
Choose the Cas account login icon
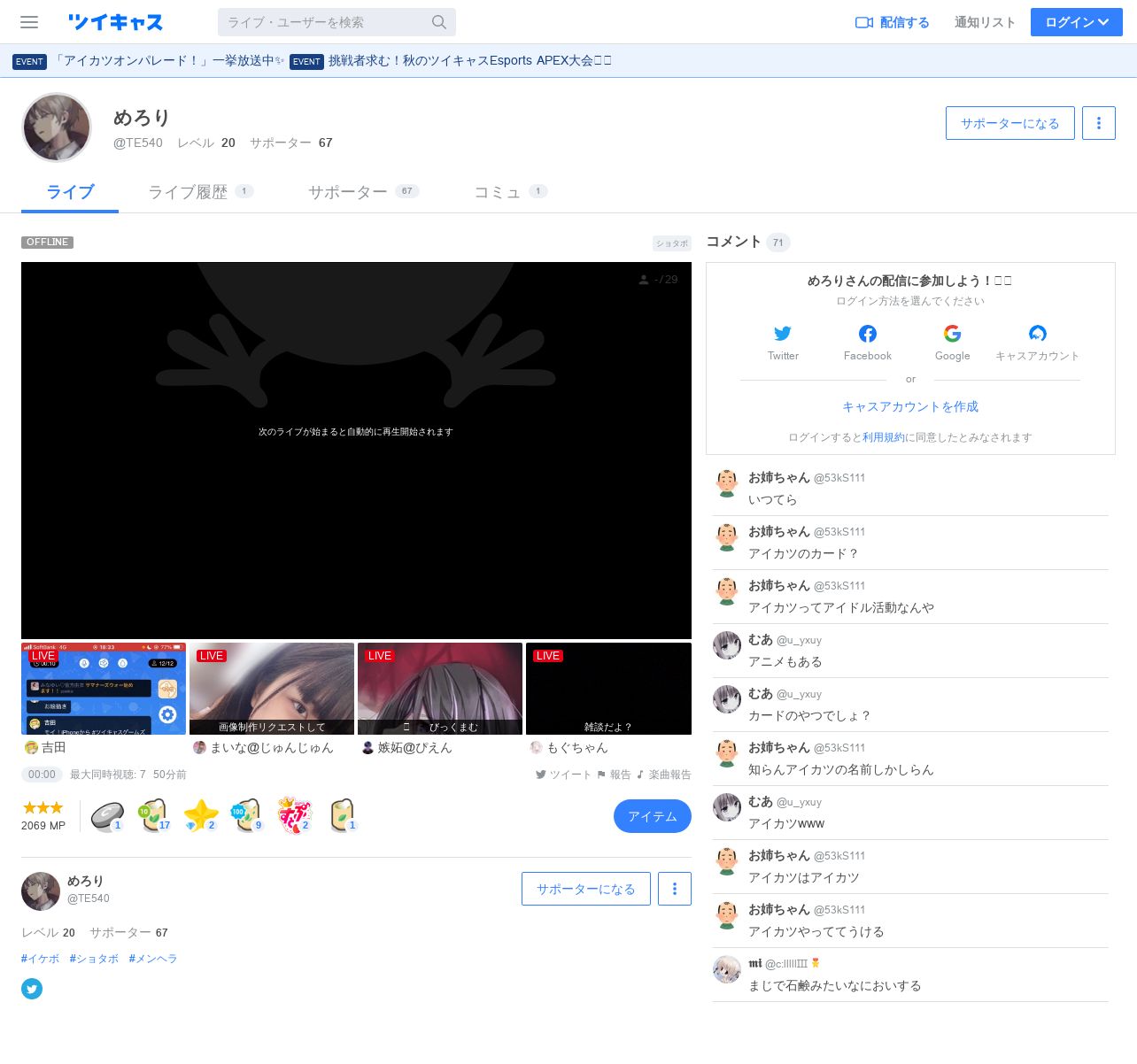pyautogui.click(x=1037, y=334)
